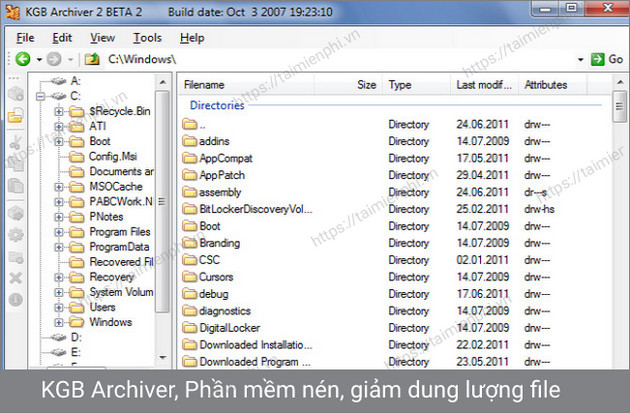Image resolution: width=630 pixels, height=413 pixels.
Task: Sort by the Type column header
Action: pos(416,85)
